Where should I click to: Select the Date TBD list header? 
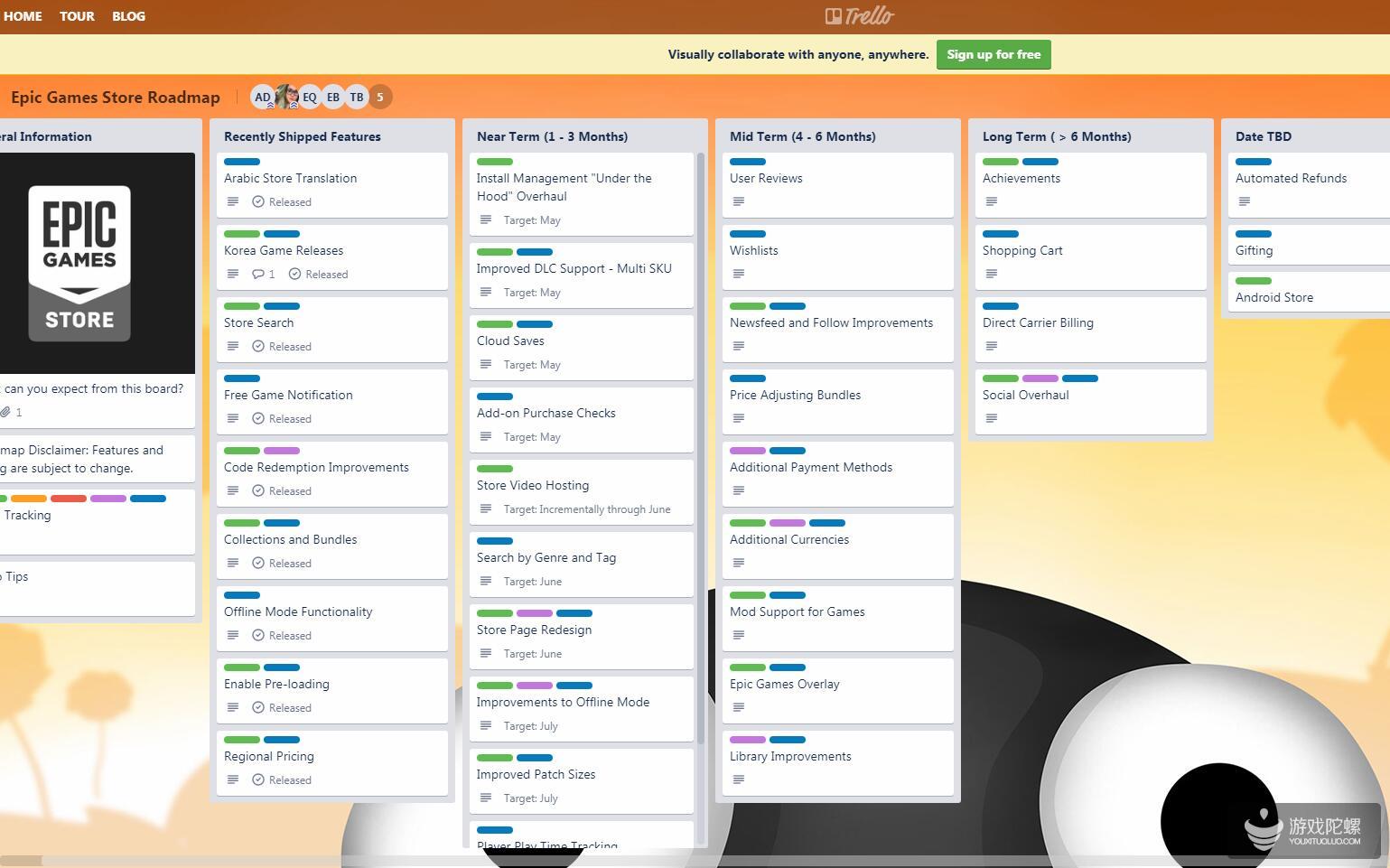[x=1264, y=136]
